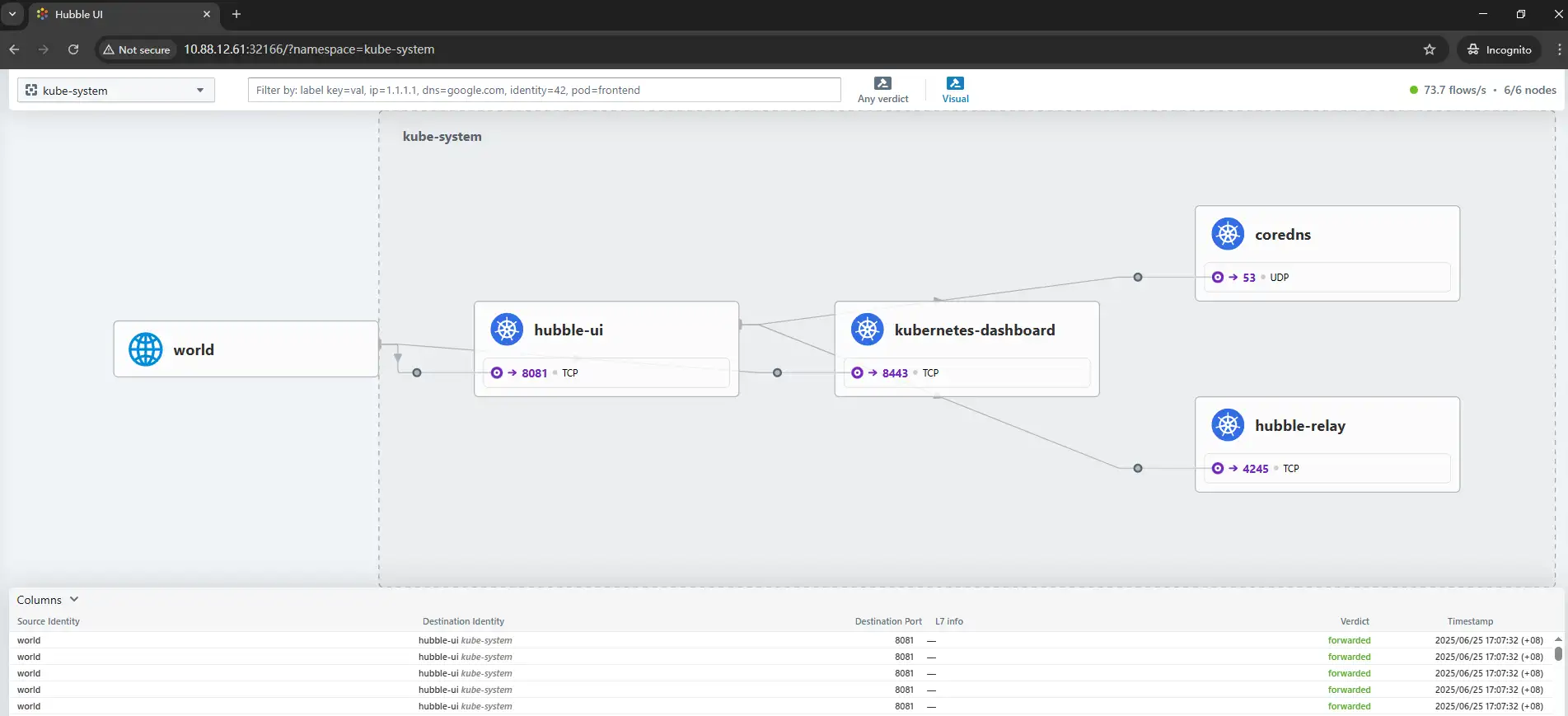Screen dimensions: 1568x716
Task: Open the kube-system namespace dropdown
Action: (x=116, y=91)
